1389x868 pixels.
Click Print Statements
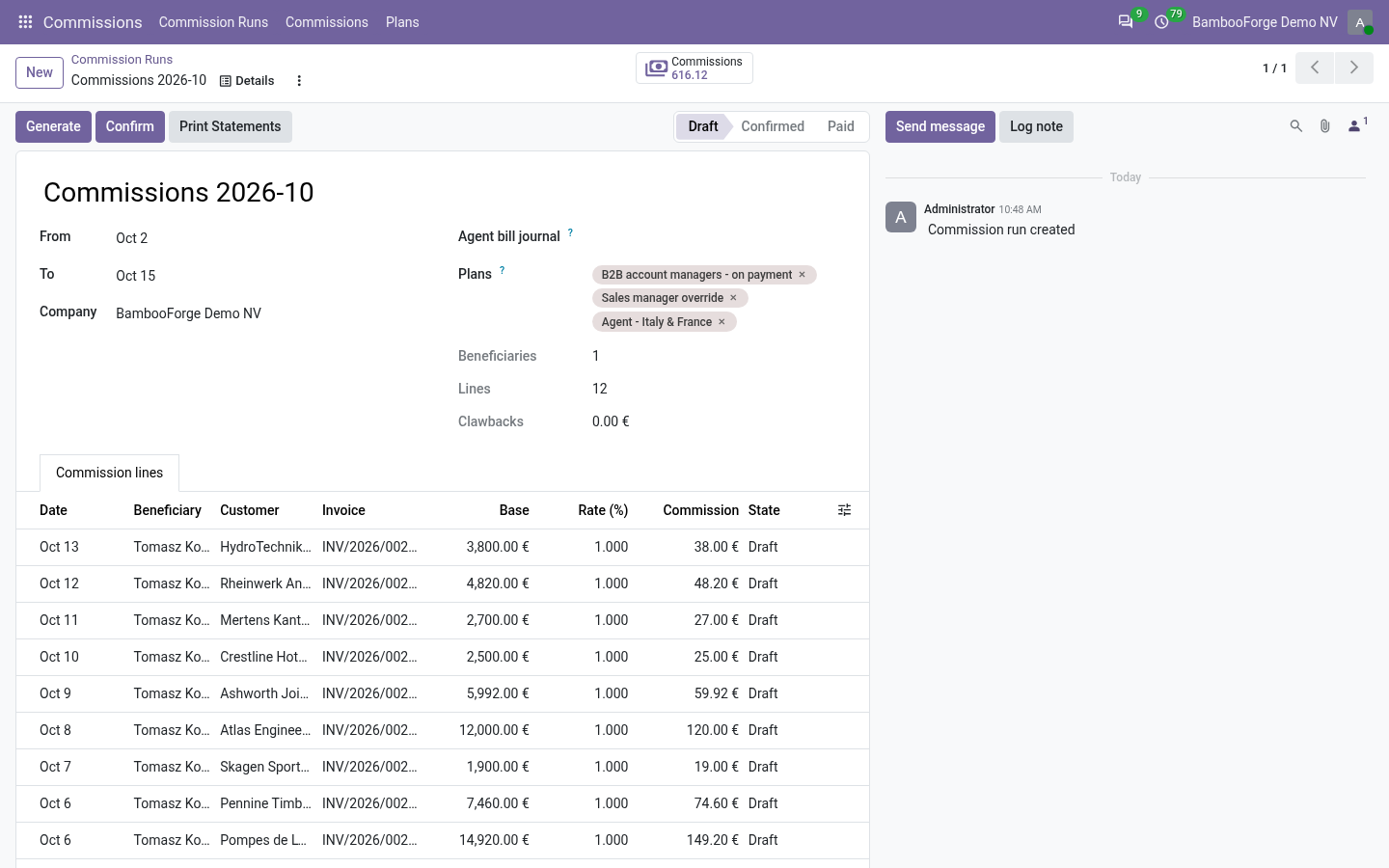[x=231, y=126]
